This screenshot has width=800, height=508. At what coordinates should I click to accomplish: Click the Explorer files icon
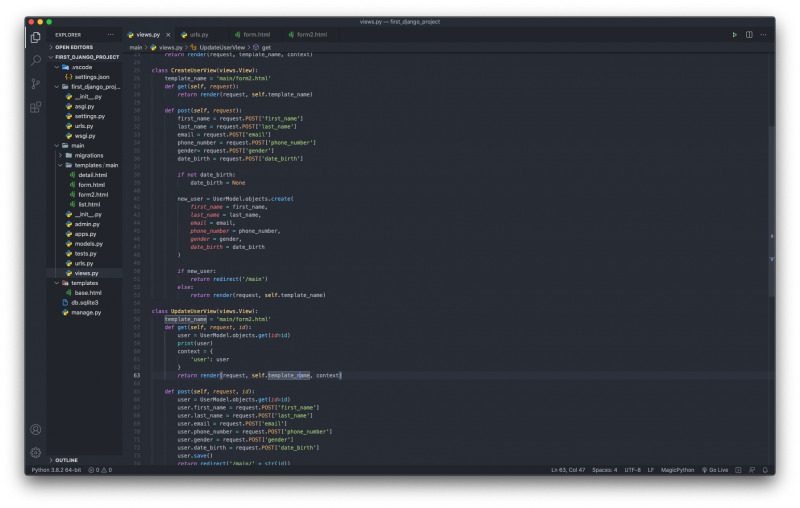[x=36, y=37]
